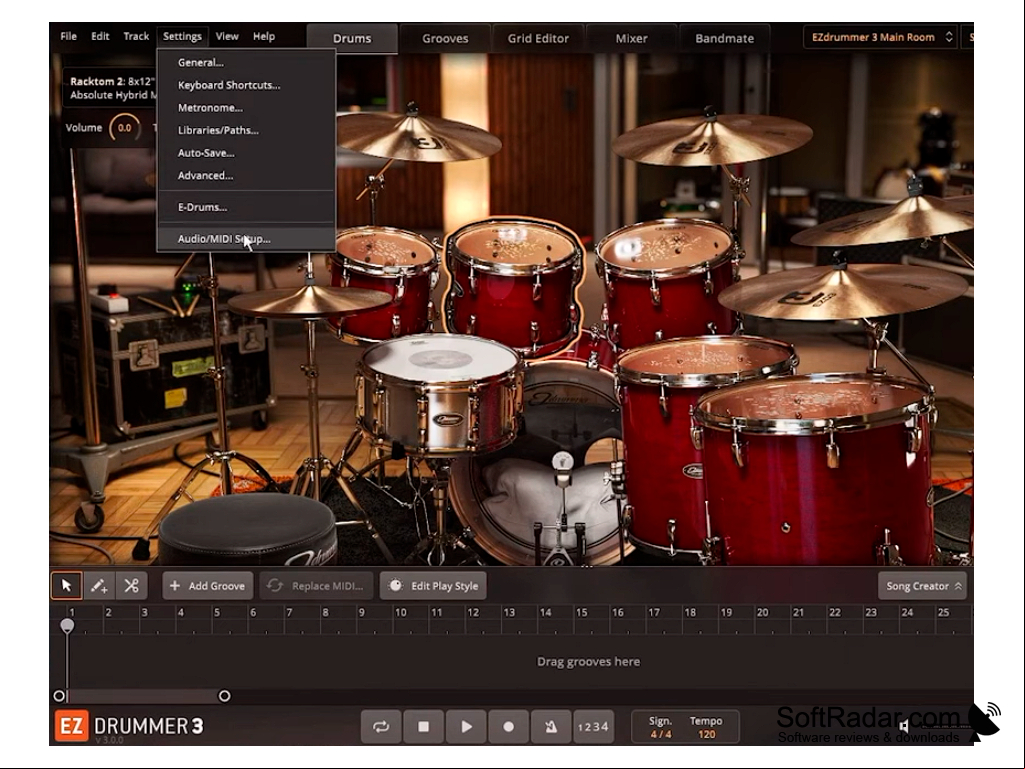
Task: Choose Metronome... from Settings menu
Action: (246, 108)
